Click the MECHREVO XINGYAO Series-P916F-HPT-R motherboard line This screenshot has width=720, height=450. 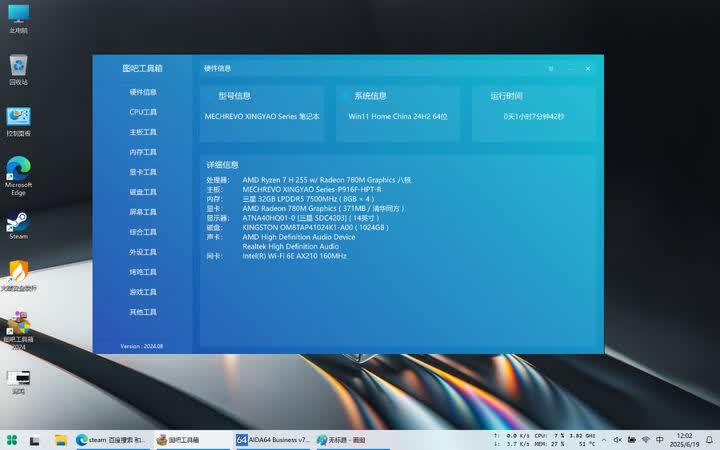tap(312, 190)
